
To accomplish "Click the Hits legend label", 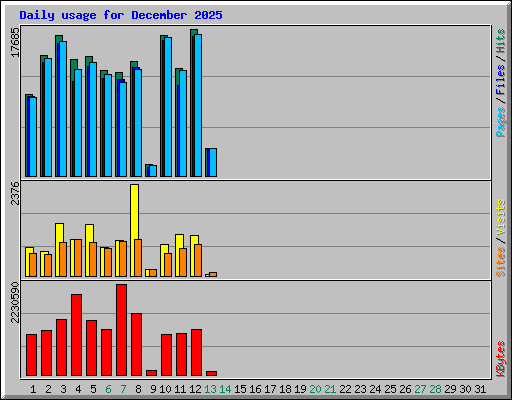I will [x=501, y=41].
